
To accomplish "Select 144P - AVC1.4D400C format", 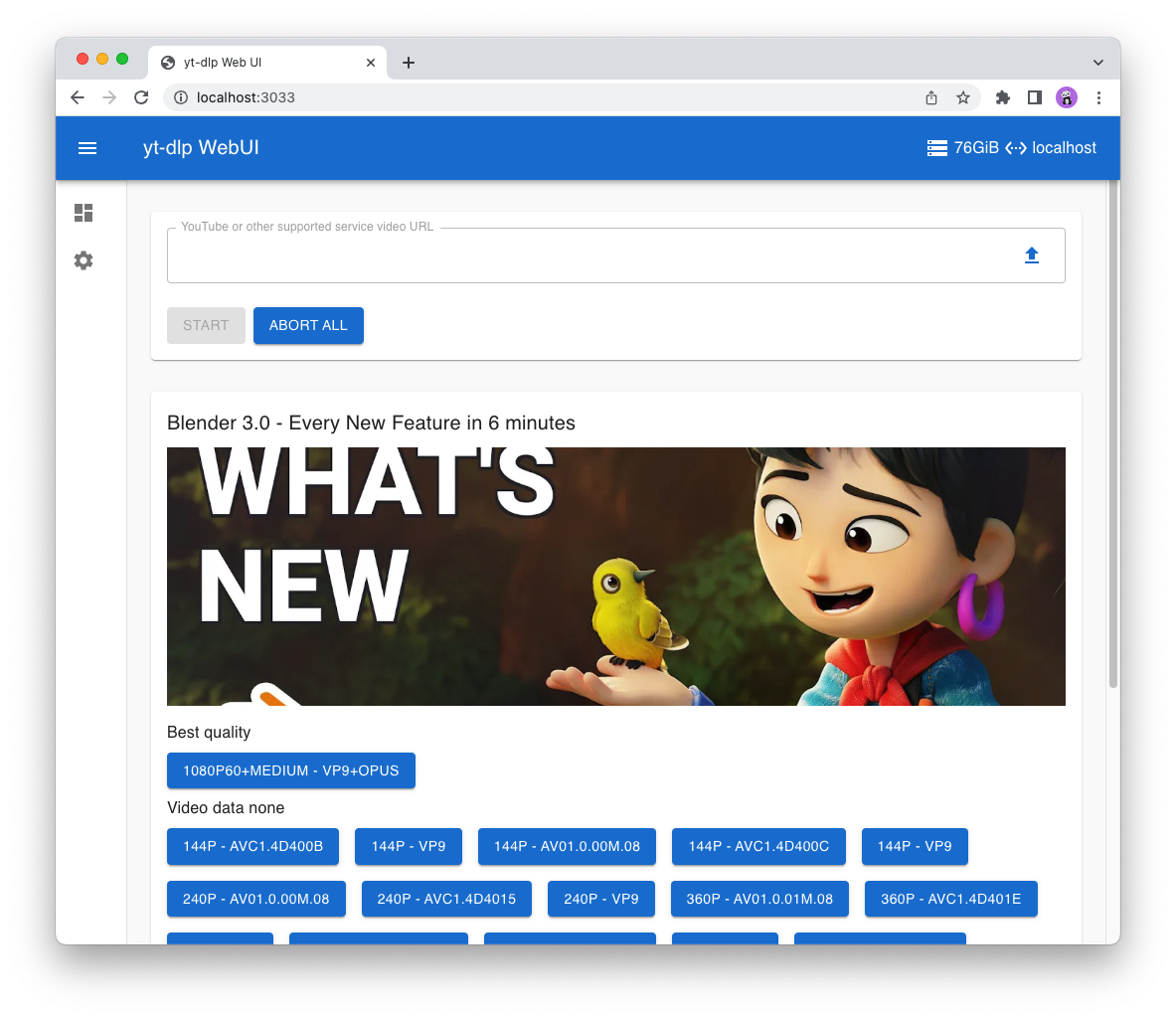I will (759, 846).
